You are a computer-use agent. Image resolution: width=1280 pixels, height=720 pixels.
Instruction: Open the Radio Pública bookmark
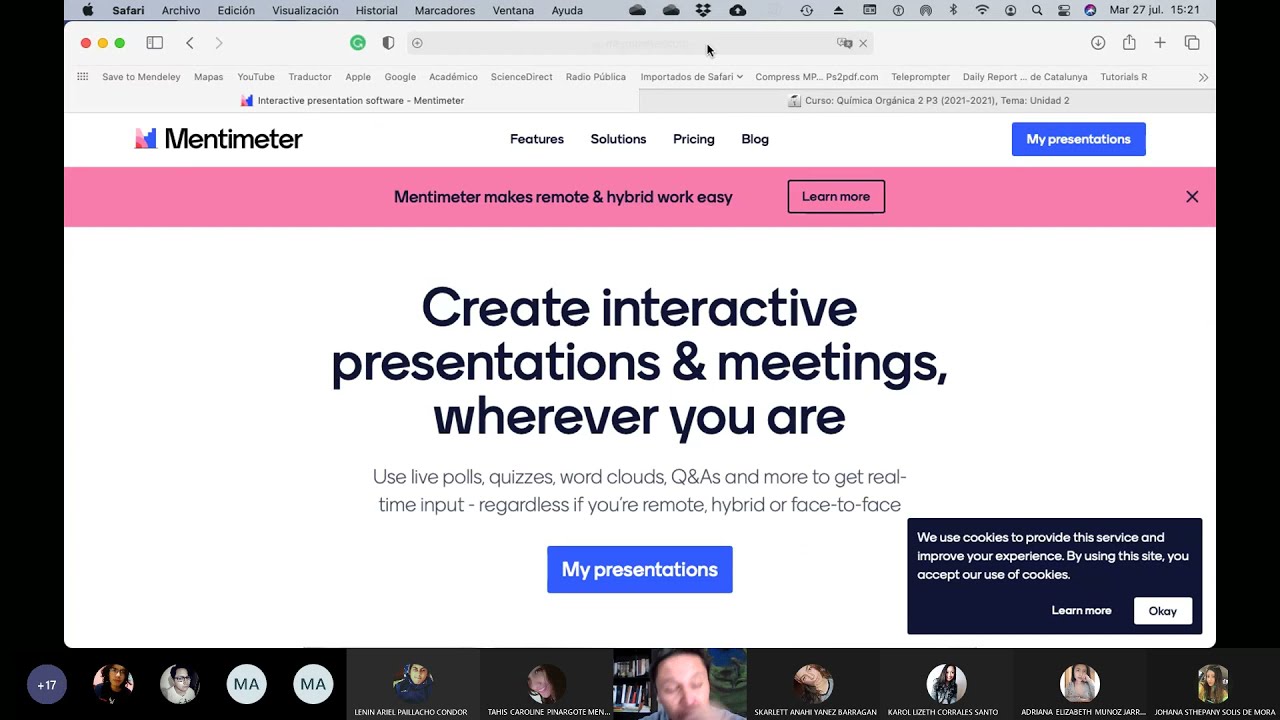tap(595, 77)
